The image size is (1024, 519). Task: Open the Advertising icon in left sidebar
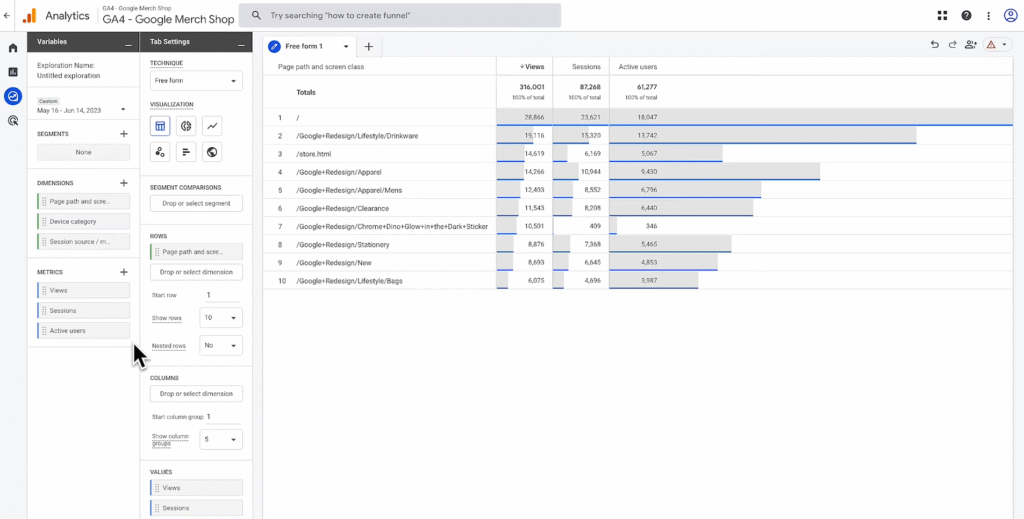[12, 121]
